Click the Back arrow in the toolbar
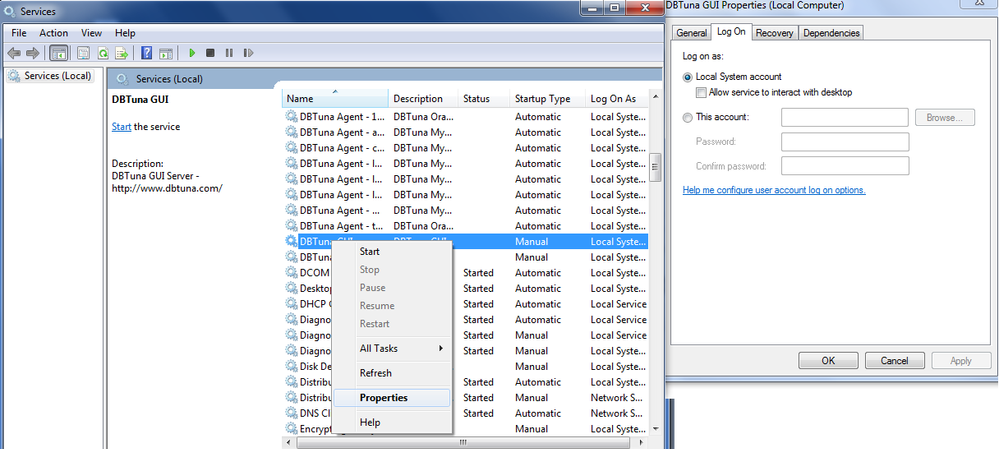Viewport: 999px width, 449px height. [14, 53]
